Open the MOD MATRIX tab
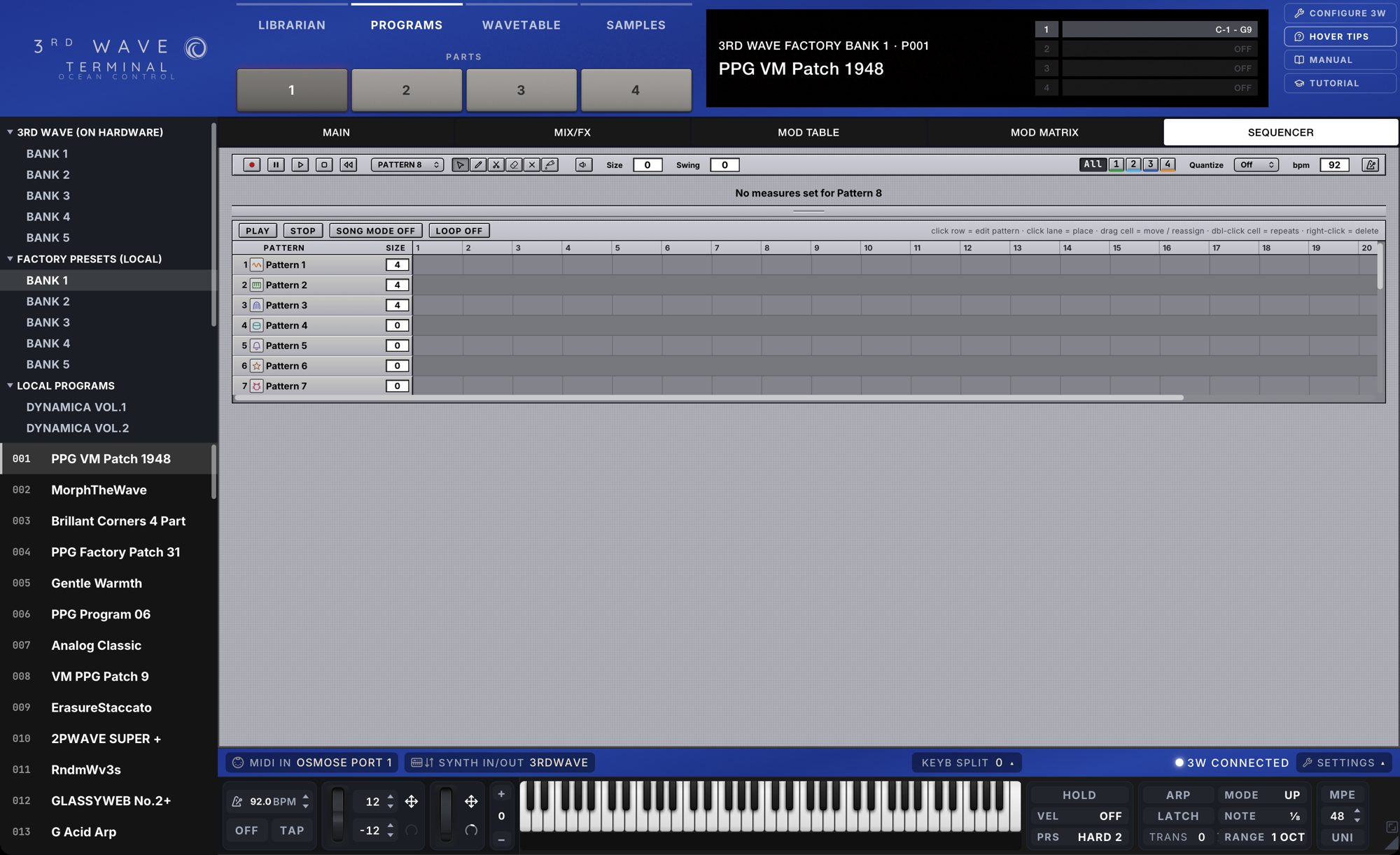Viewport: 1400px width, 855px height. point(1044,132)
